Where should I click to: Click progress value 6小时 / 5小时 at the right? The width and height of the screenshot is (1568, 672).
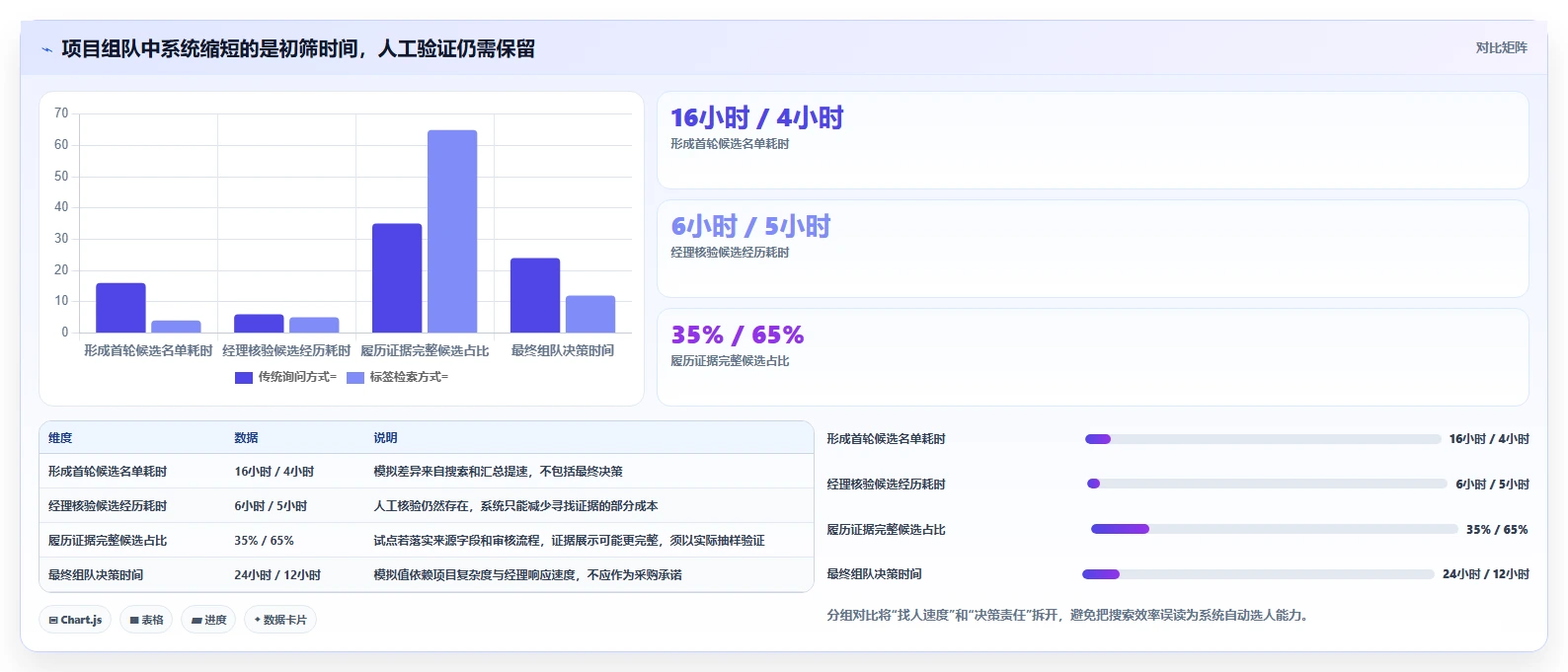coord(1492,485)
